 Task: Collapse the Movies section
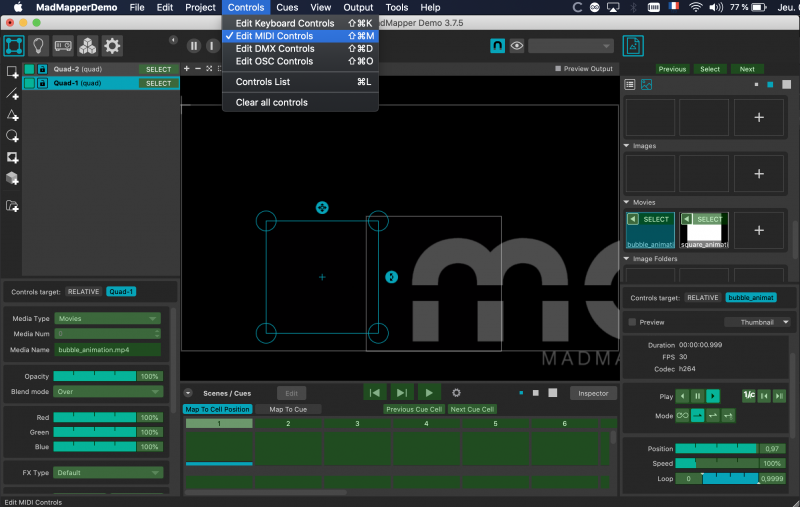pyautogui.click(x=627, y=202)
